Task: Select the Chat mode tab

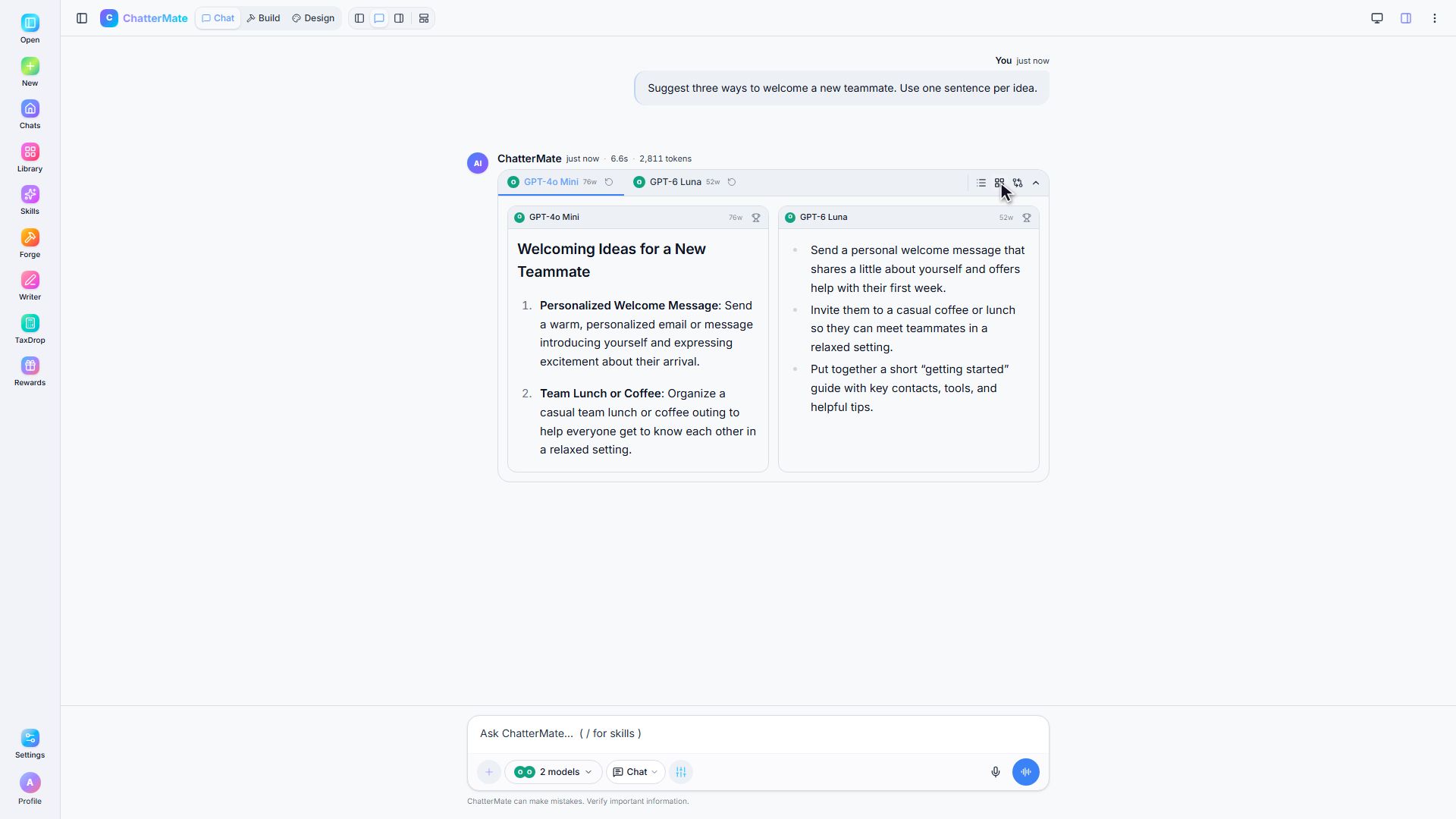Action: click(218, 18)
